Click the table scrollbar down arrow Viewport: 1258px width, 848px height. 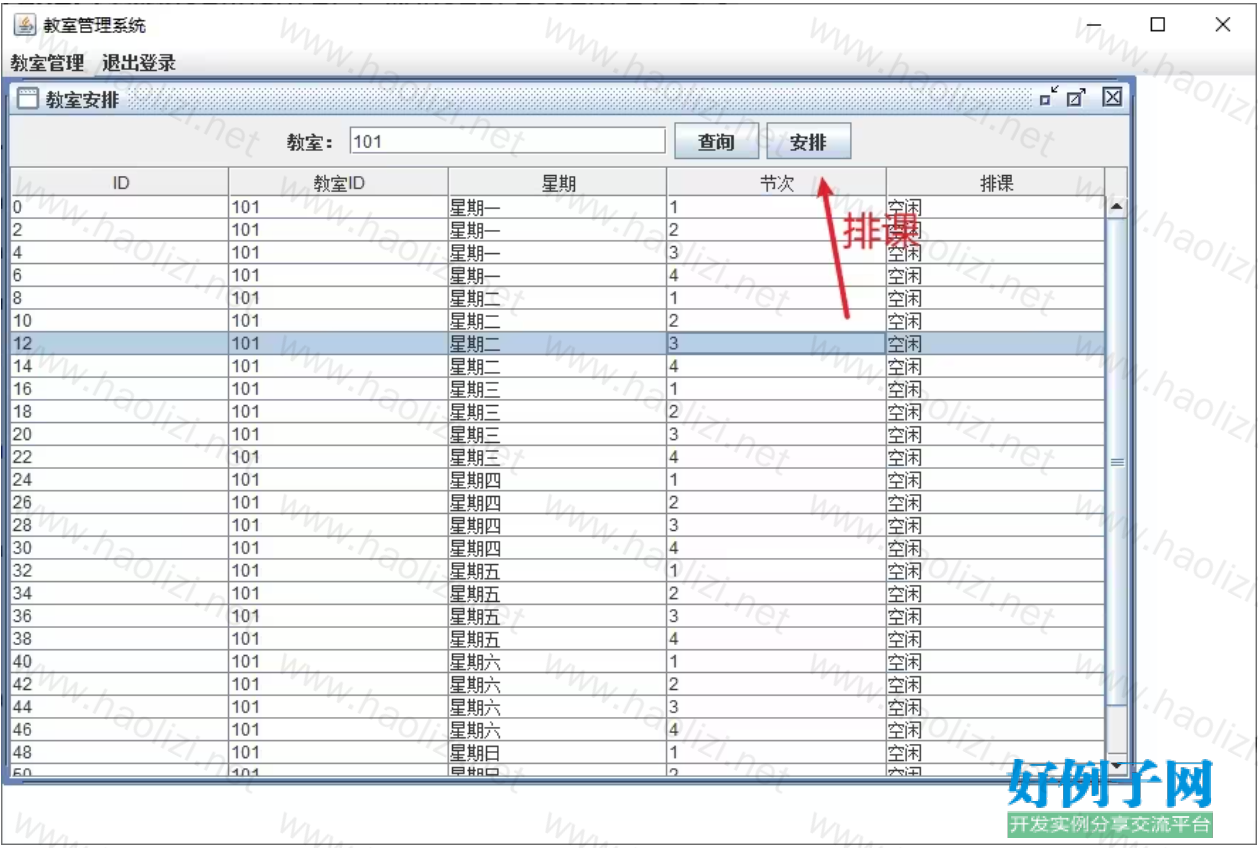pos(1116,766)
